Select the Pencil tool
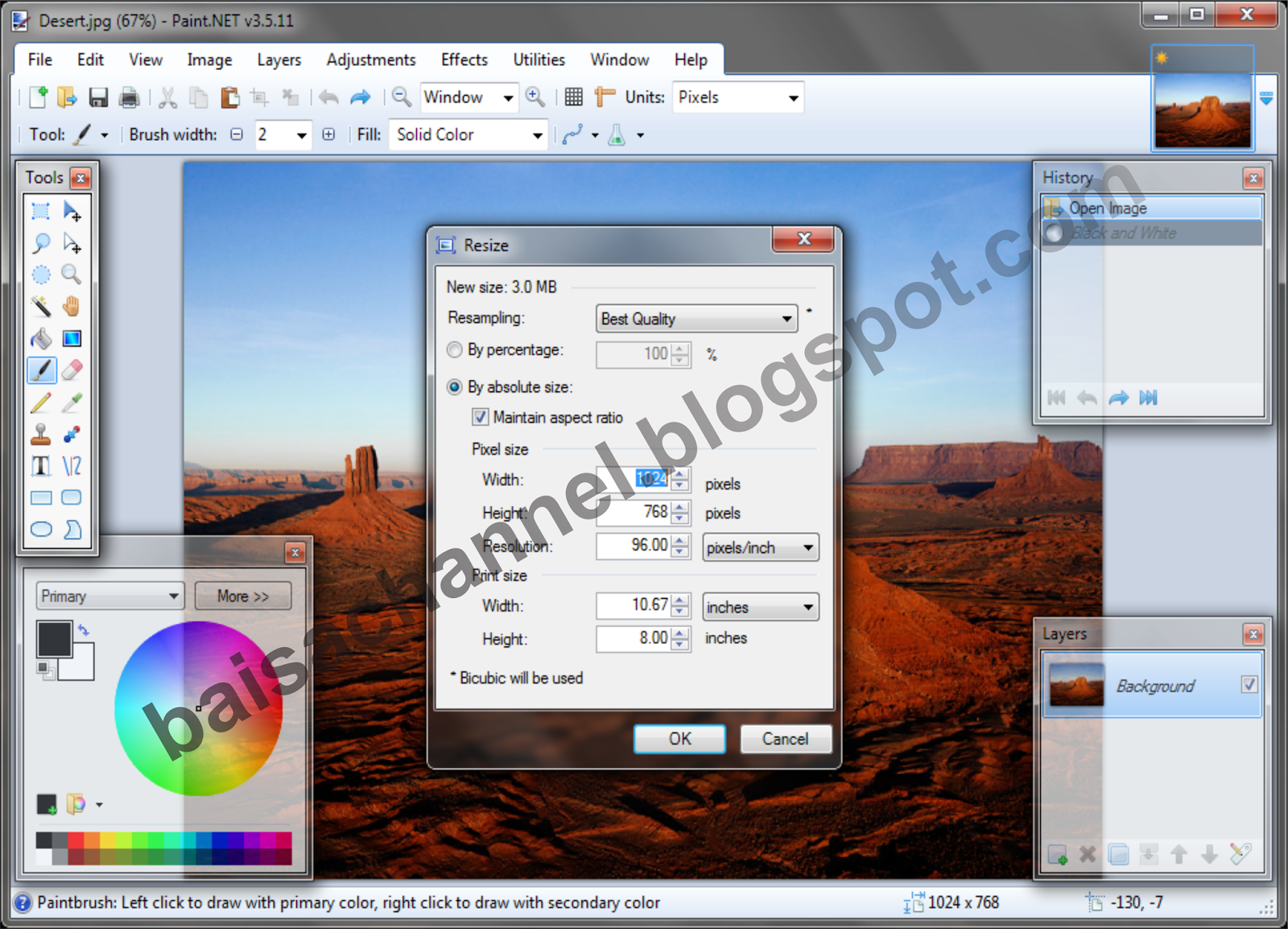 click(x=41, y=403)
